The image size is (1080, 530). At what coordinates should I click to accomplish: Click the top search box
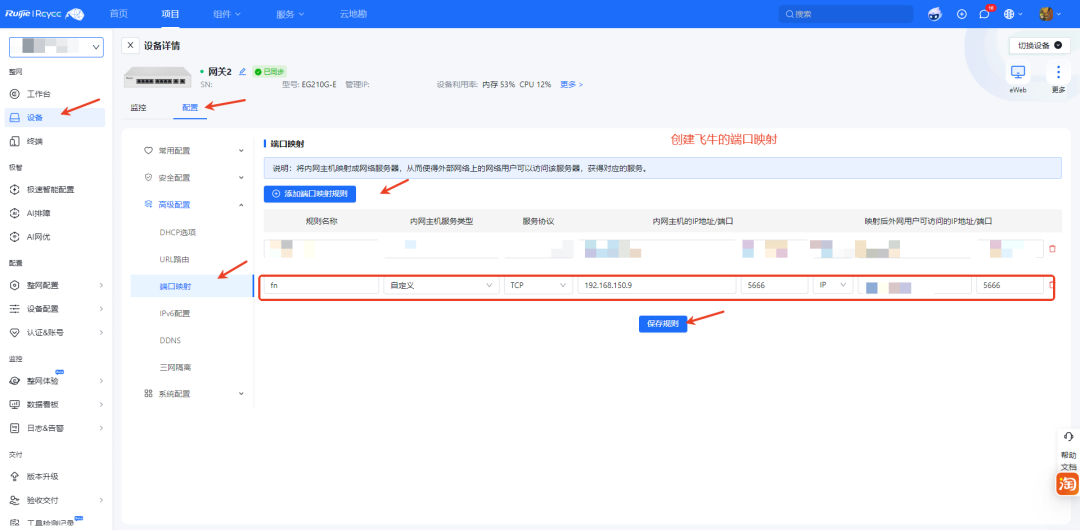846,14
